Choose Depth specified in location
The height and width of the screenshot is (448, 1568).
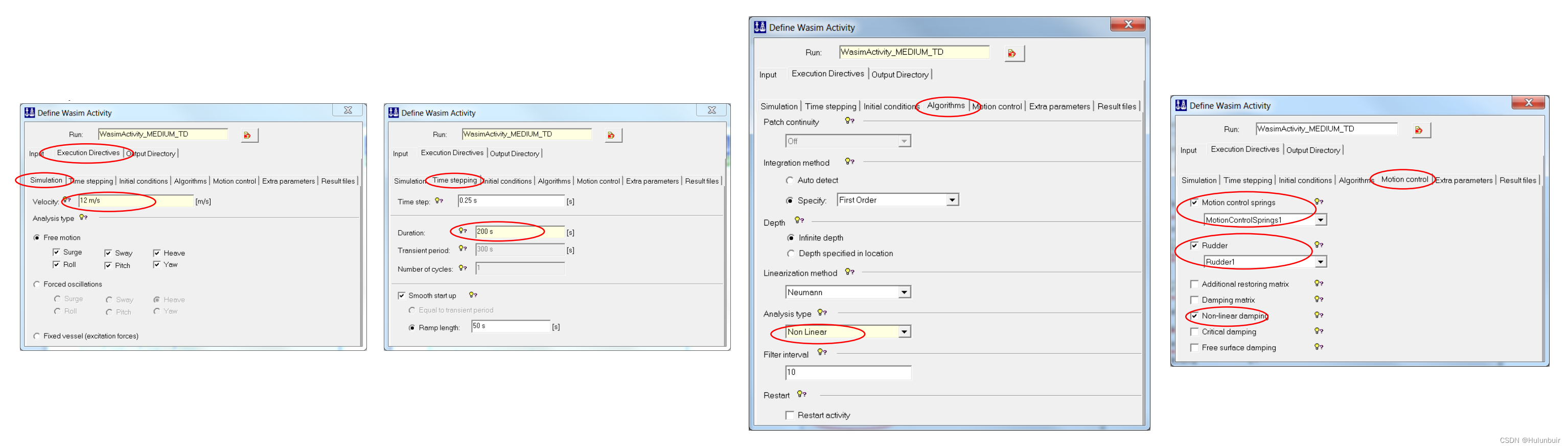click(x=791, y=253)
